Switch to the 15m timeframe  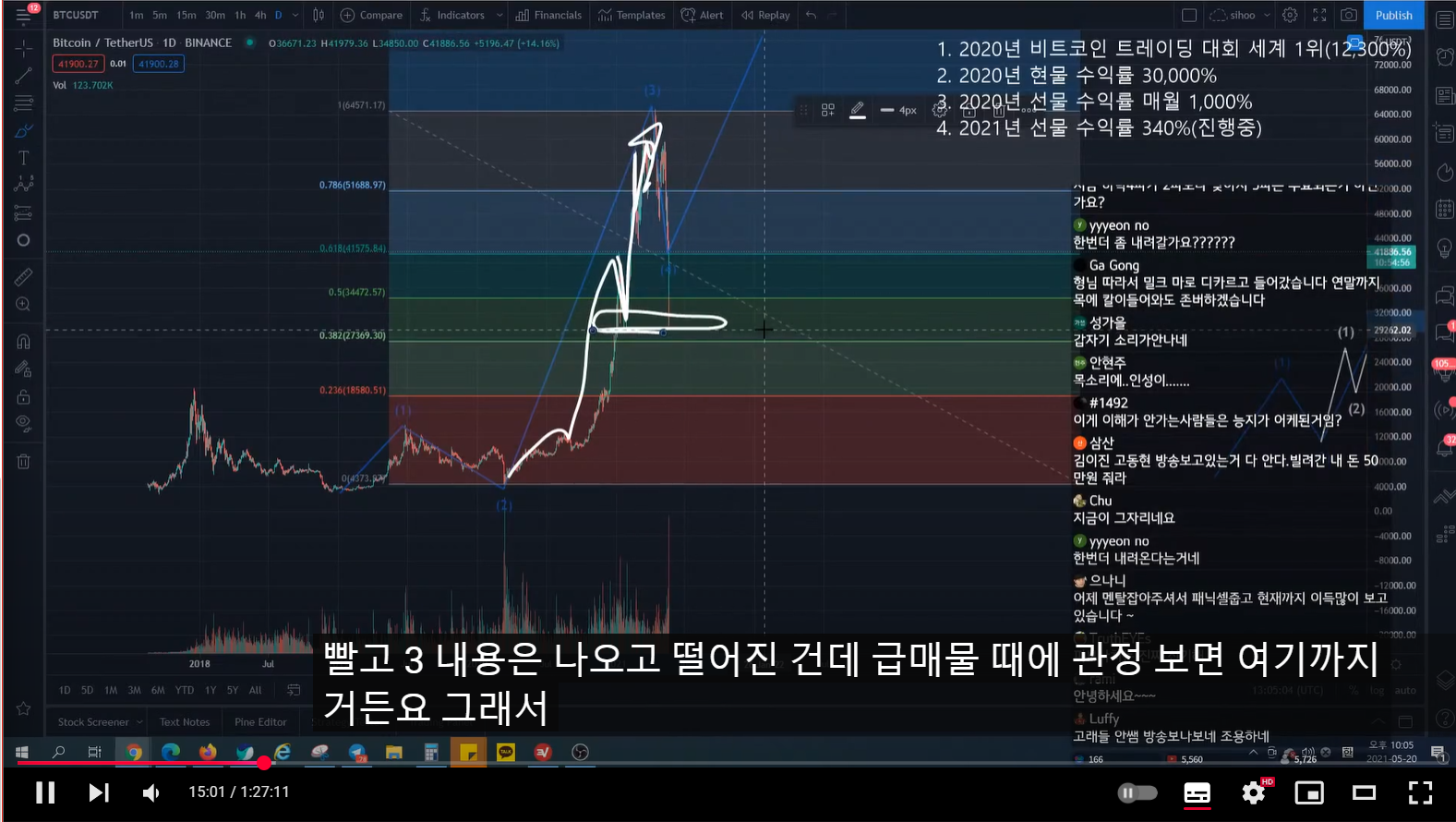187,15
